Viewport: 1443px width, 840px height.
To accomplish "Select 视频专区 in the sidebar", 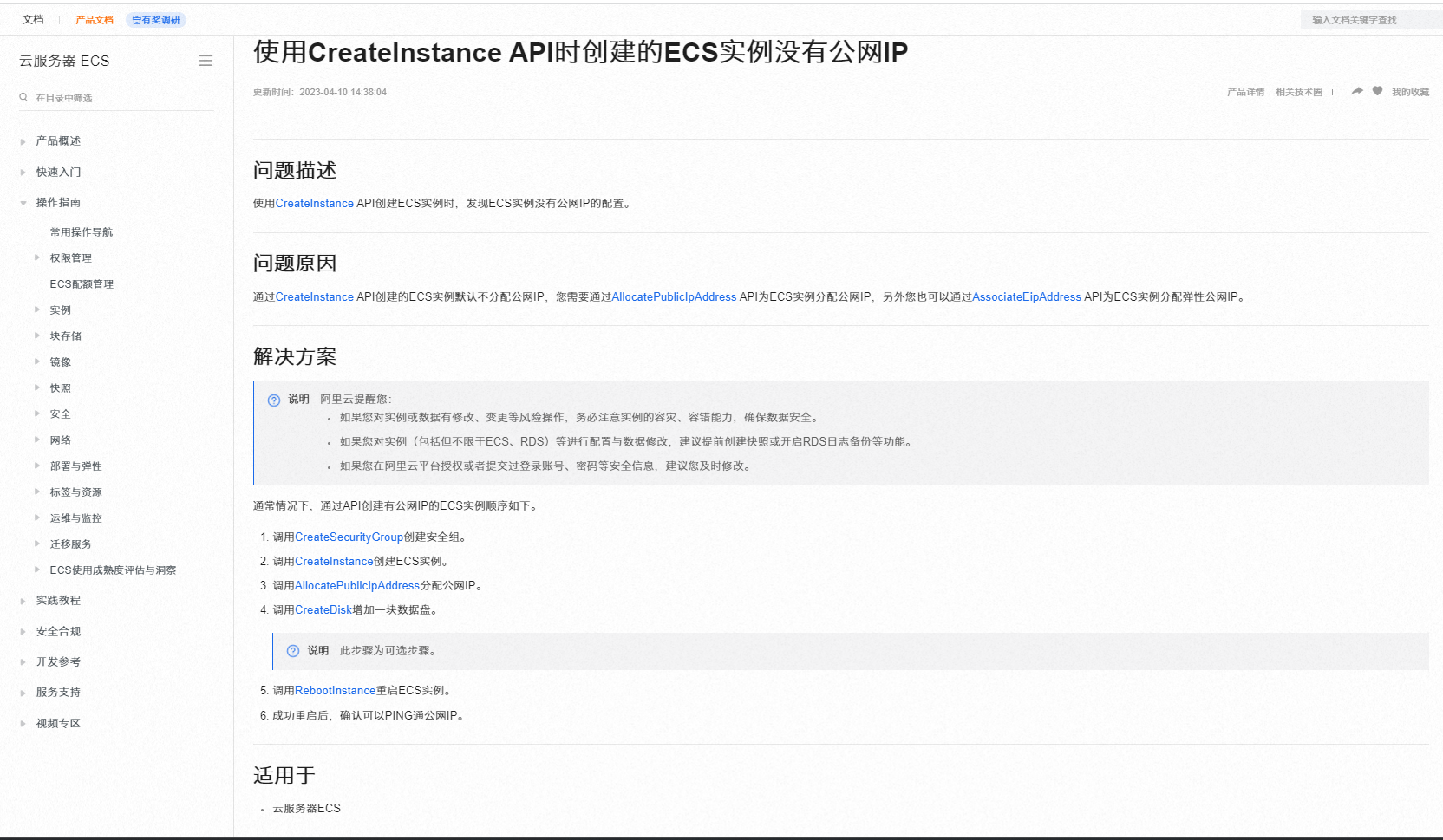I will click(x=58, y=724).
